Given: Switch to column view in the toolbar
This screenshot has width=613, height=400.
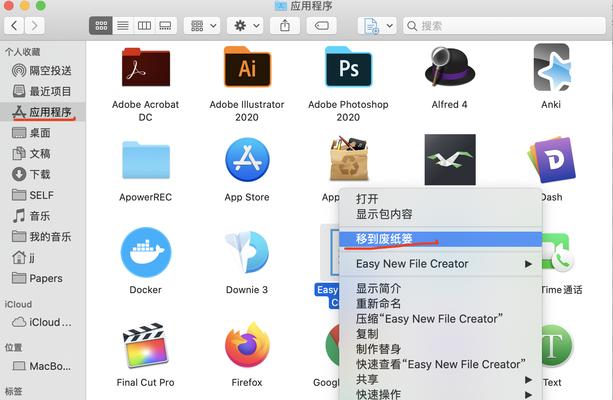Looking at the screenshot, I should tap(144, 26).
